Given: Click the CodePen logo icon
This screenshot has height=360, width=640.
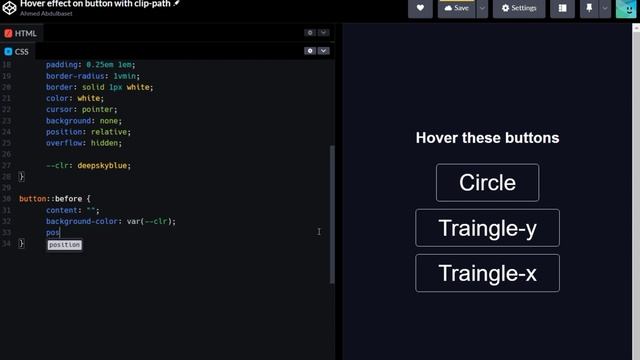Looking at the screenshot, I should [9, 7].
